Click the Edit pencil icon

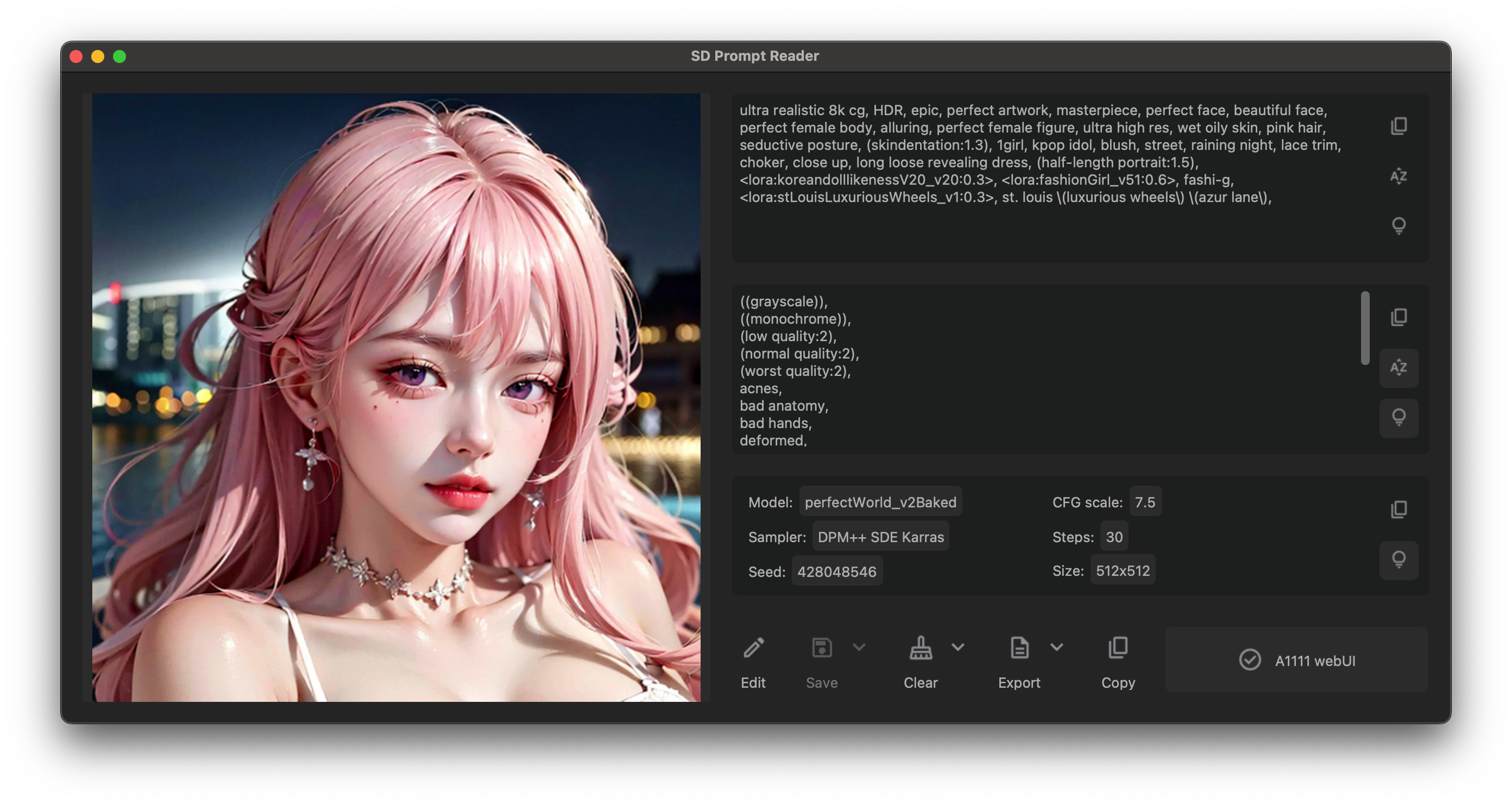point(753,649)
